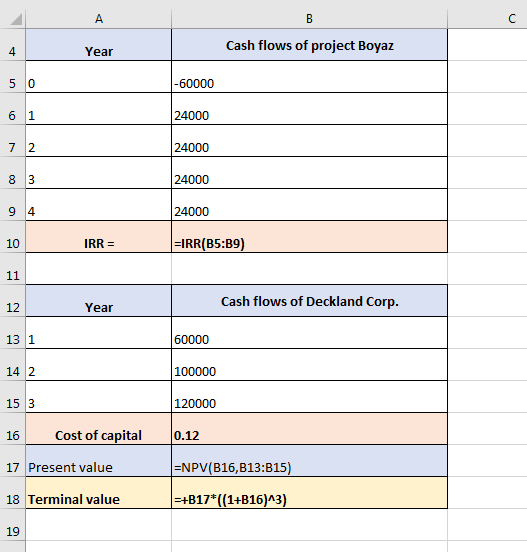Viewport: 527px width, 552px height.
Task: Click year 1 cell in row 13
Action: click(x=99, y=333)
